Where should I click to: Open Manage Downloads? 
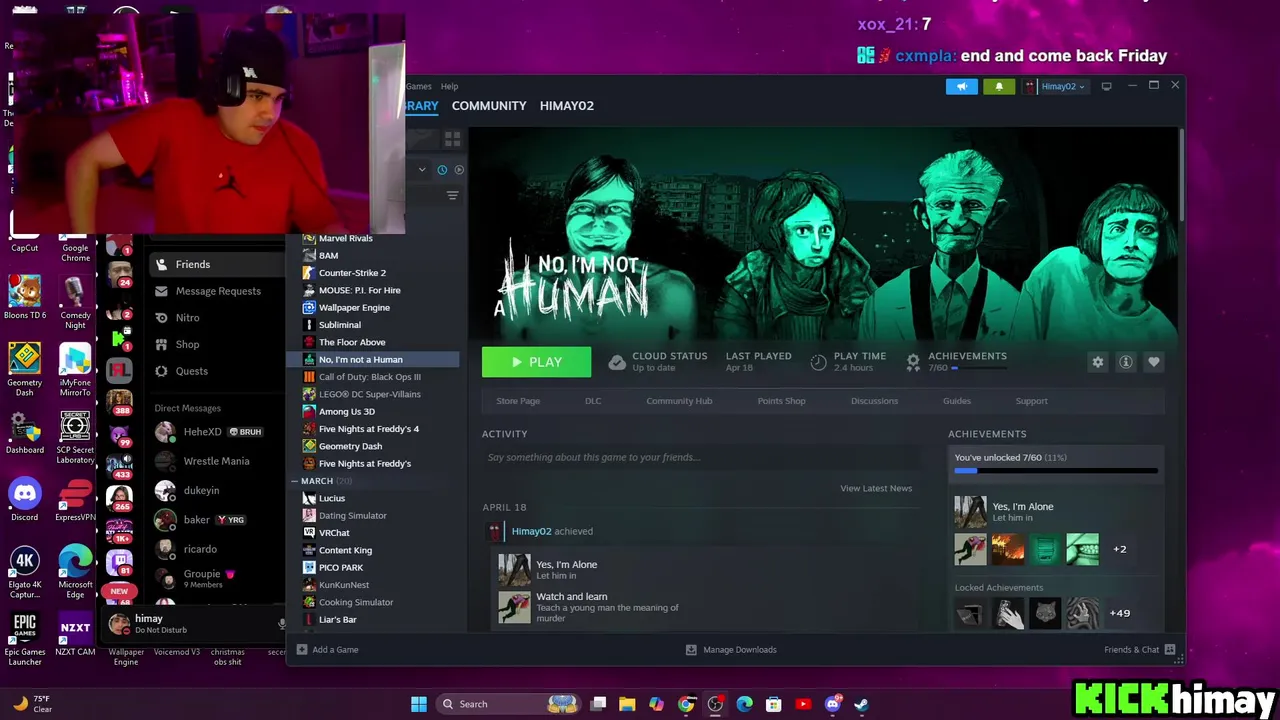[x=731, y=650]
